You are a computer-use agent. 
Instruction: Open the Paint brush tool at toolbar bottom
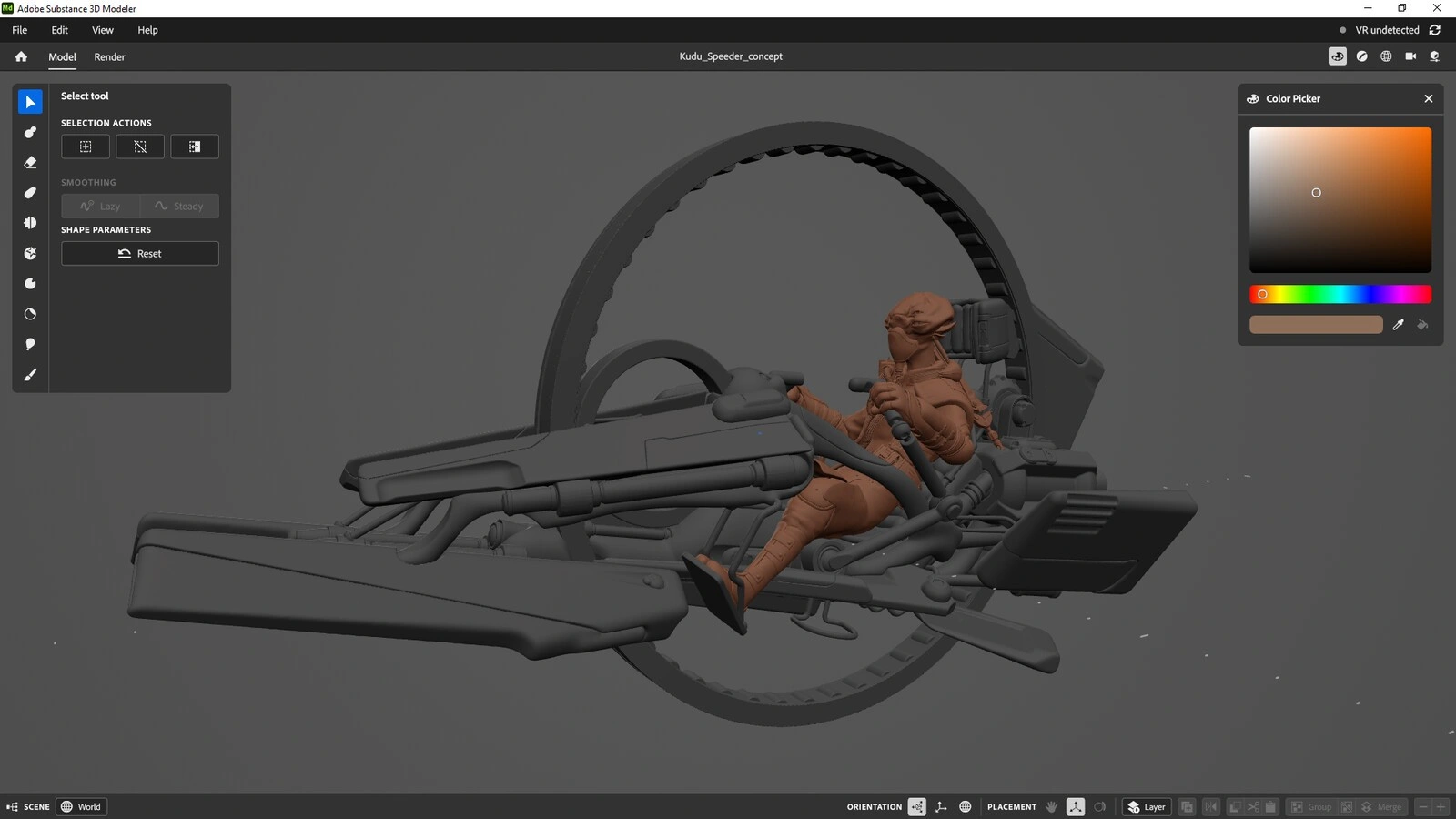pos(30,374)
